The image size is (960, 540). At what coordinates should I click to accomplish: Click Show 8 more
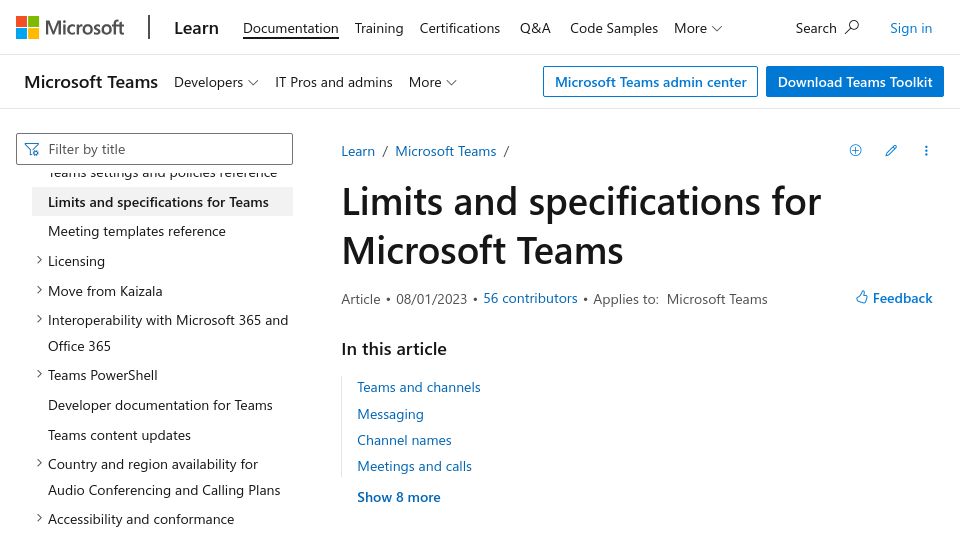399,497
